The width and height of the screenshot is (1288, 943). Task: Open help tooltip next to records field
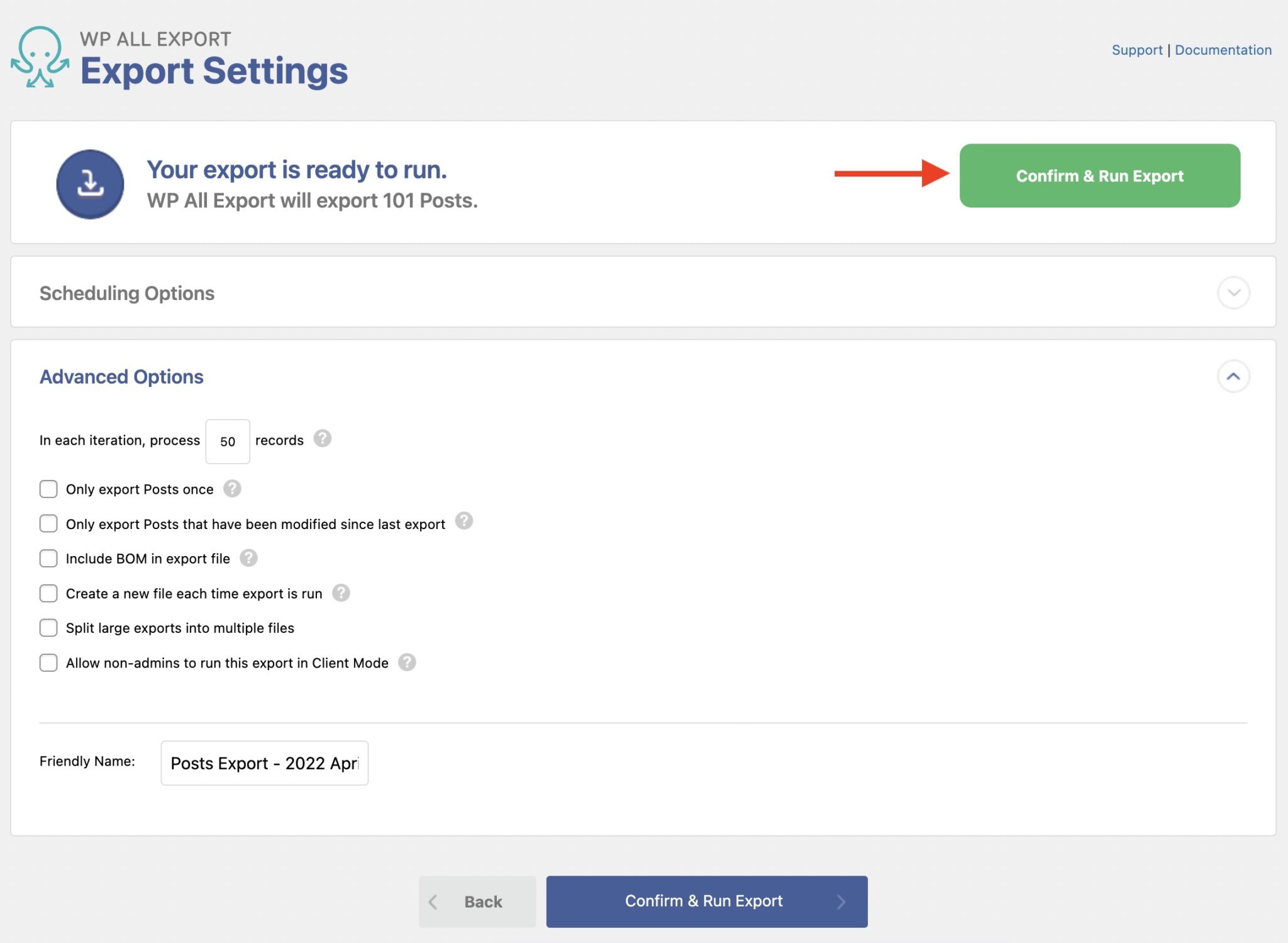pyautogui.click(x=323, y=439)
